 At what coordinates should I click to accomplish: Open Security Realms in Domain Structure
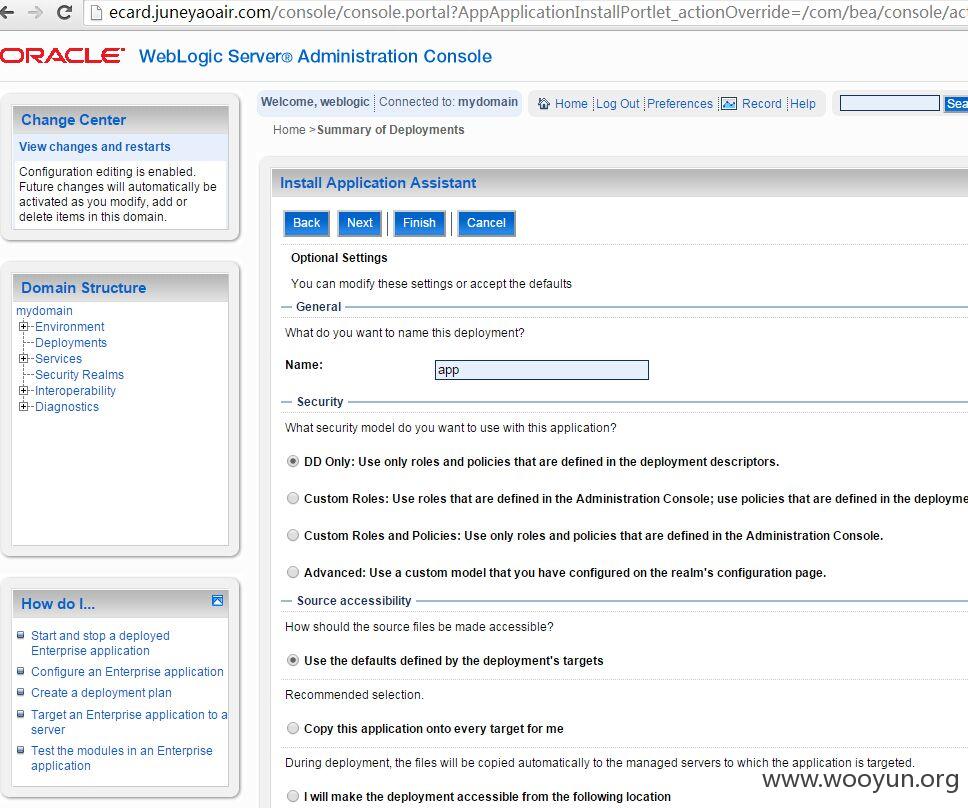click(79, 375)
